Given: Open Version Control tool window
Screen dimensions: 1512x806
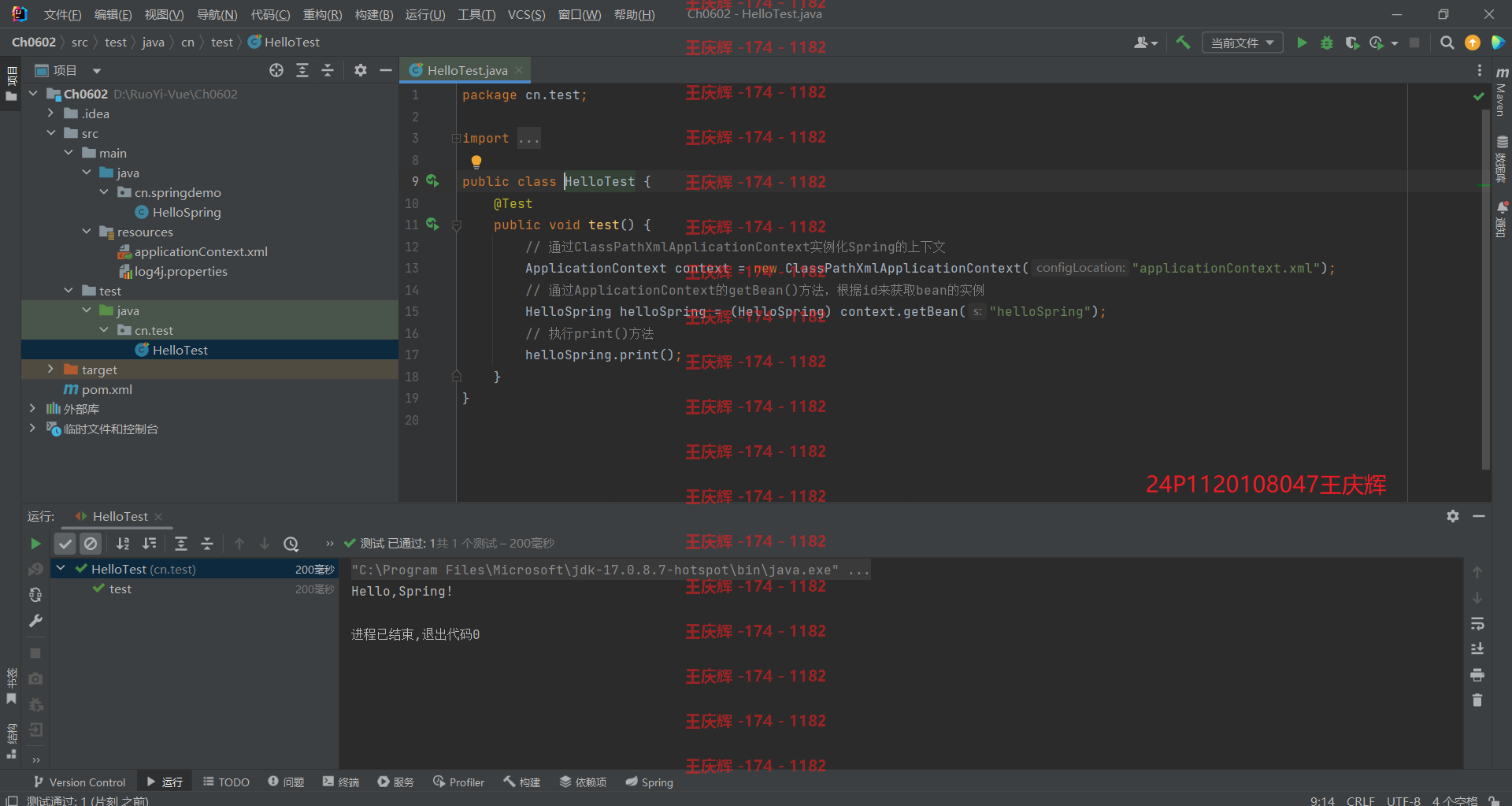Looking at the screenshot, I should (80, 782).
